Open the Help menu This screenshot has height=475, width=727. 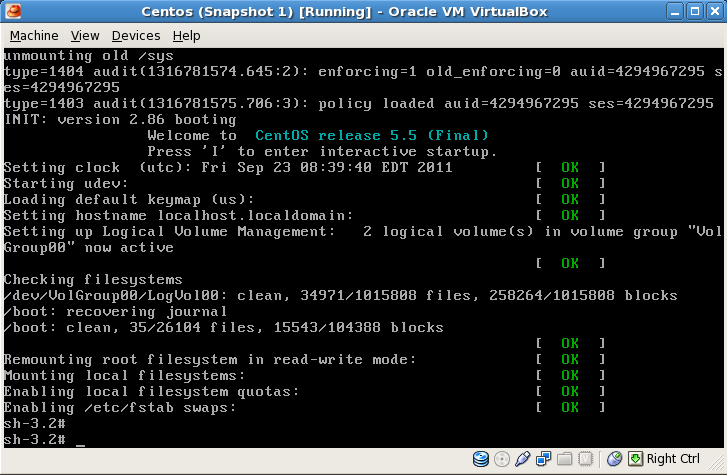pyautogui.click(x=186, y=35)
